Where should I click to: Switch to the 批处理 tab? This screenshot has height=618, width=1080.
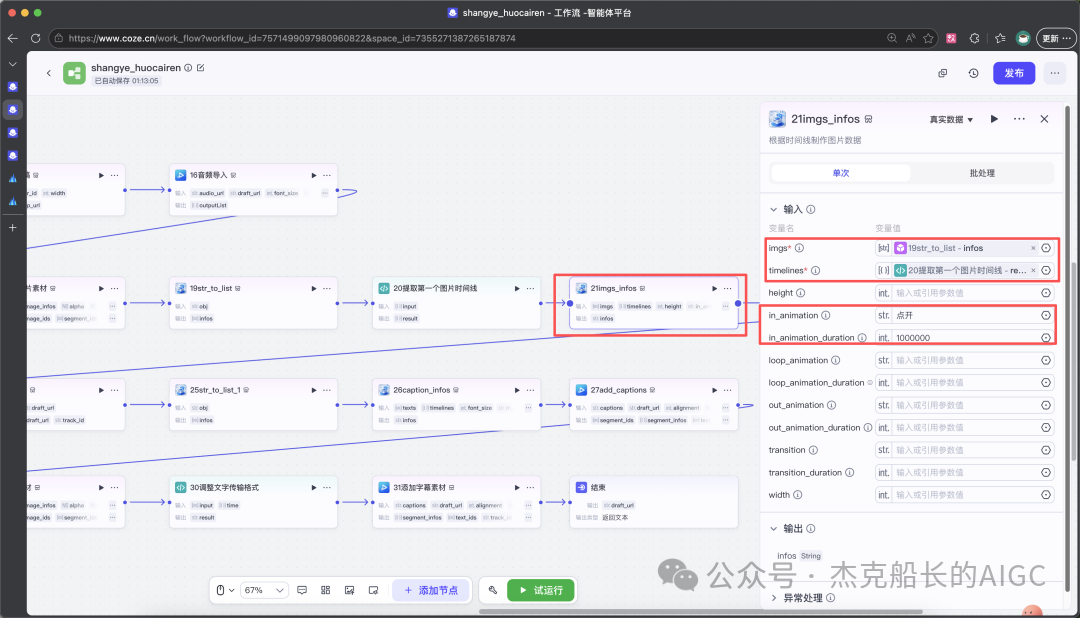[x=982, y=173]
